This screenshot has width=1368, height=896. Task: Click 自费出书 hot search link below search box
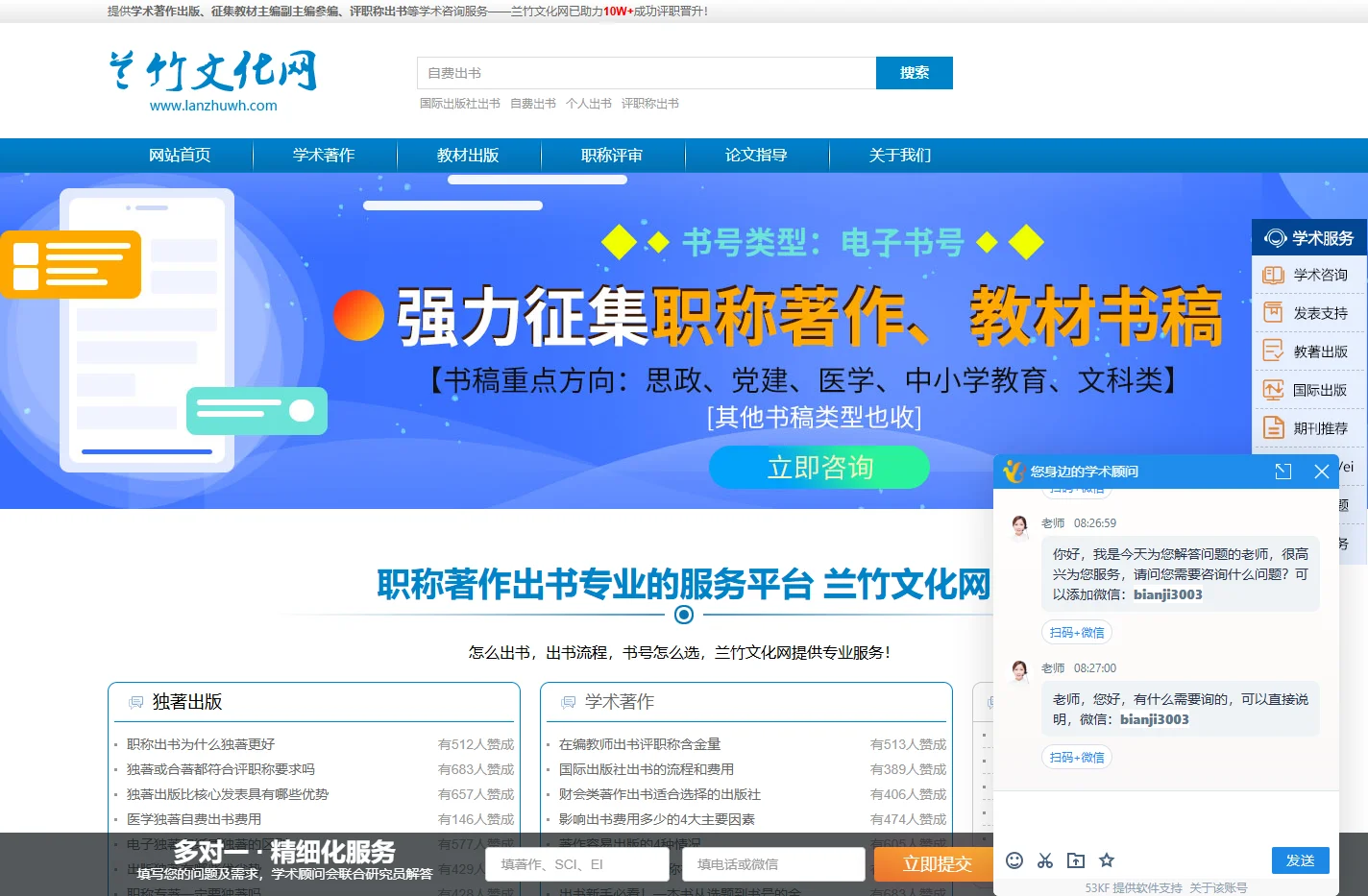click(533, 104)
